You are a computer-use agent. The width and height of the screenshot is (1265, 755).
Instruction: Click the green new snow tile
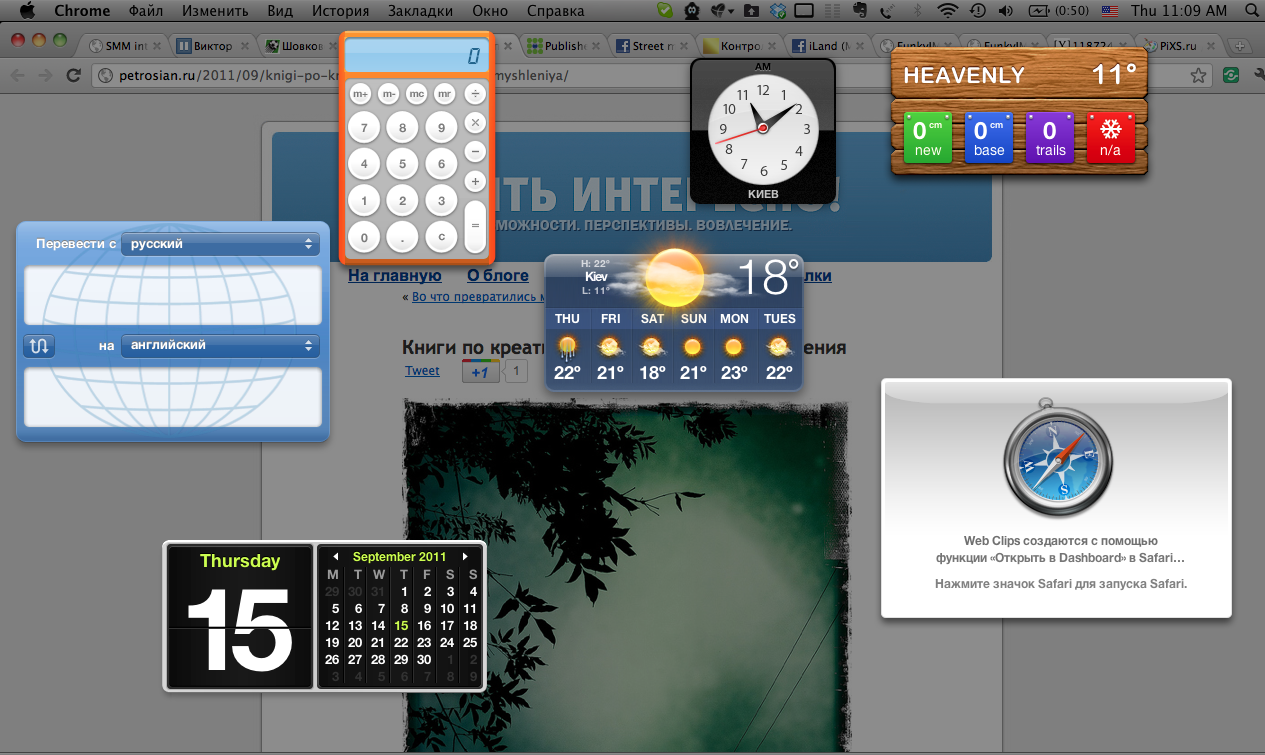[x=928, y=138]
